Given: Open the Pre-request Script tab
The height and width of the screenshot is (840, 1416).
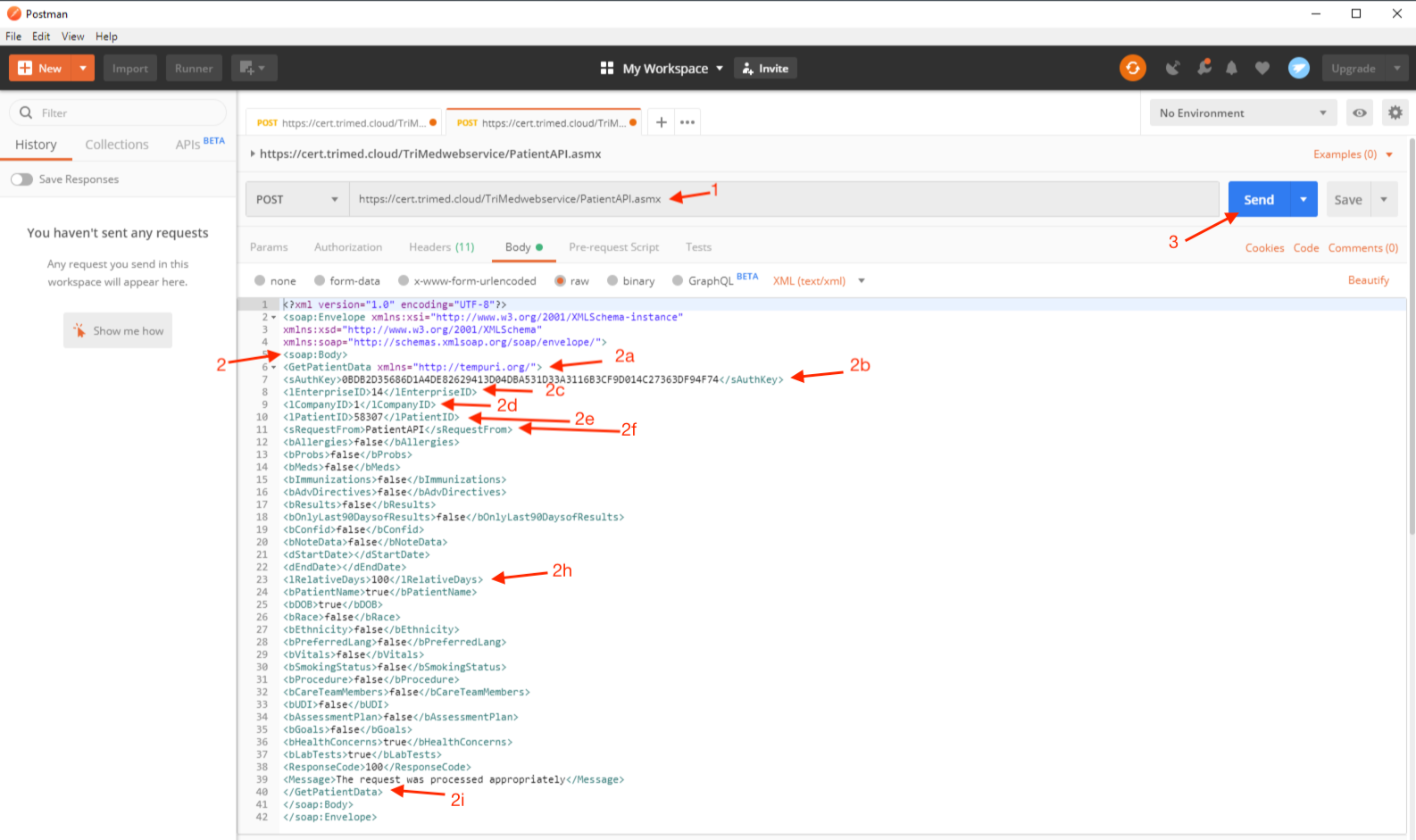Looking at the screenshot, I should point(614,247).
